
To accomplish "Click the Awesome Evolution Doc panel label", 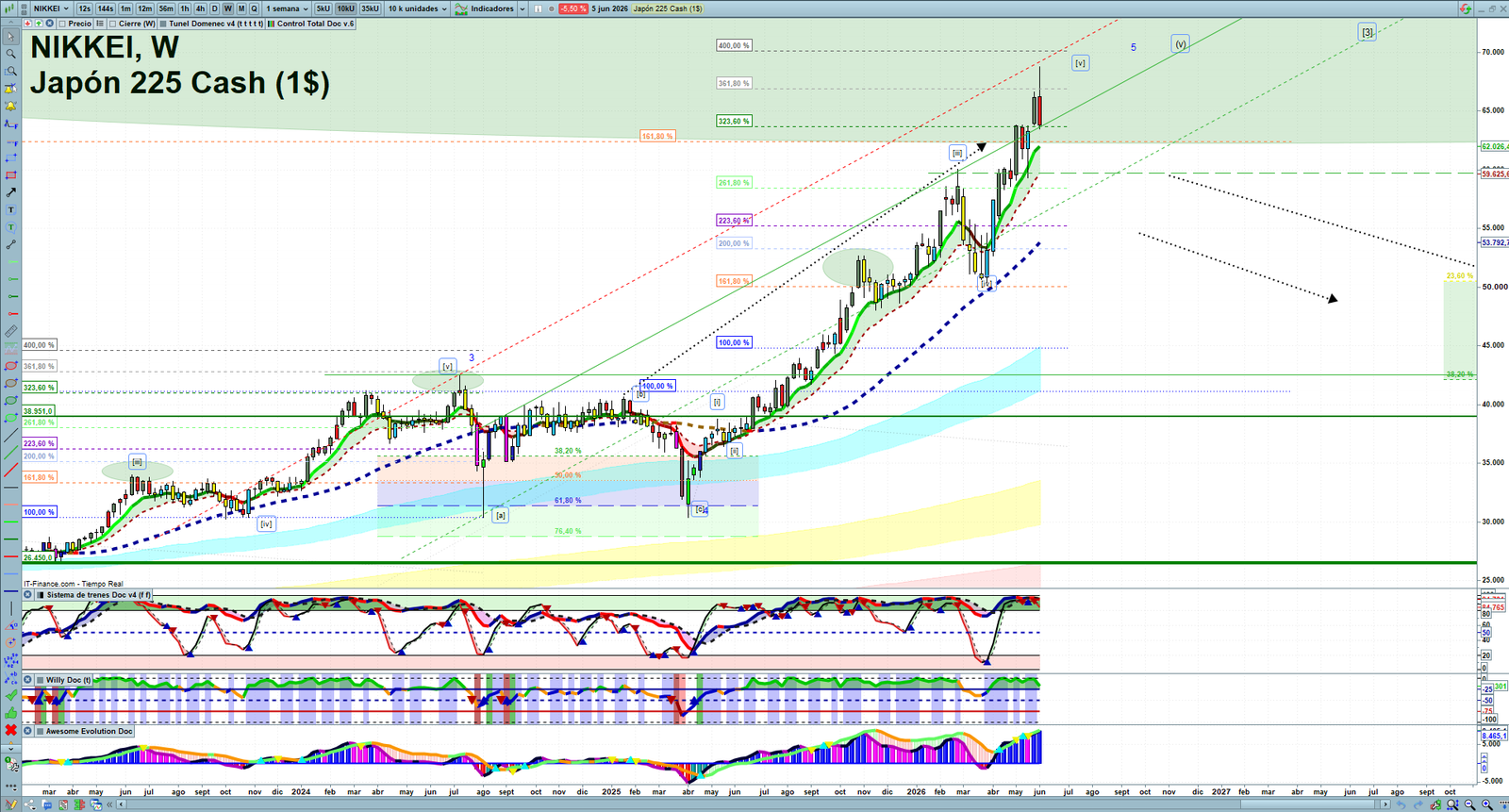I will pyautogui.click(x=90, y=731).
